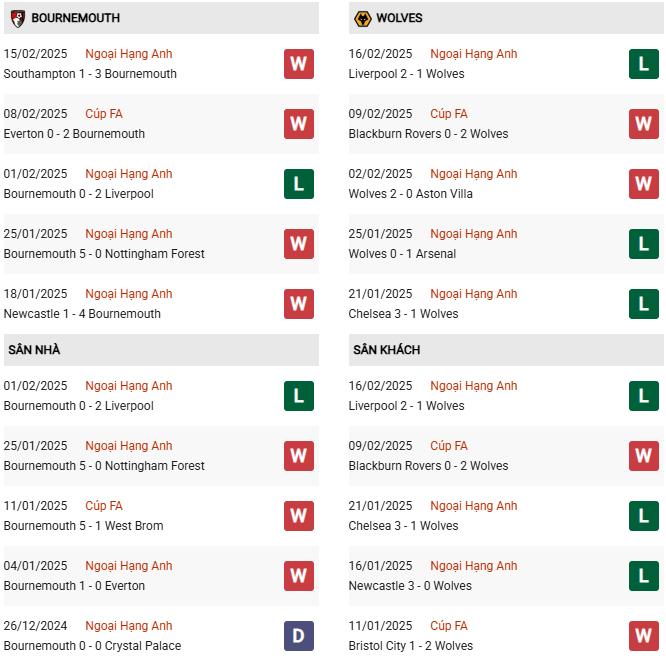Screen dimensions: 666x658
Task: Click the Bournemouth club crest icon
Action: point(18,18)
